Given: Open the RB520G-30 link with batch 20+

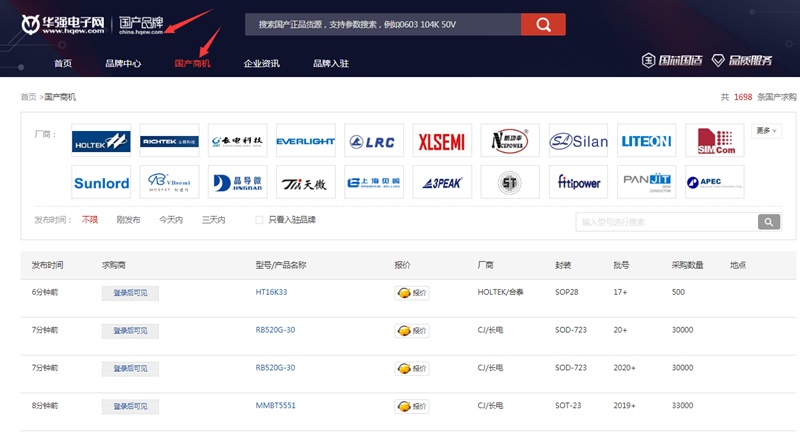Looking at the screenshot, I should coord(275,330).
